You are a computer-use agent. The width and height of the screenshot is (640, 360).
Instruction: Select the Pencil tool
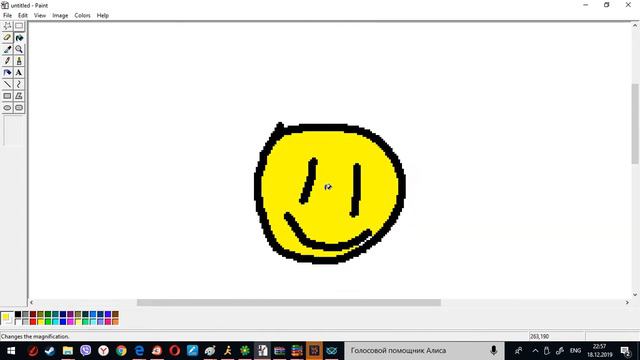7,61
